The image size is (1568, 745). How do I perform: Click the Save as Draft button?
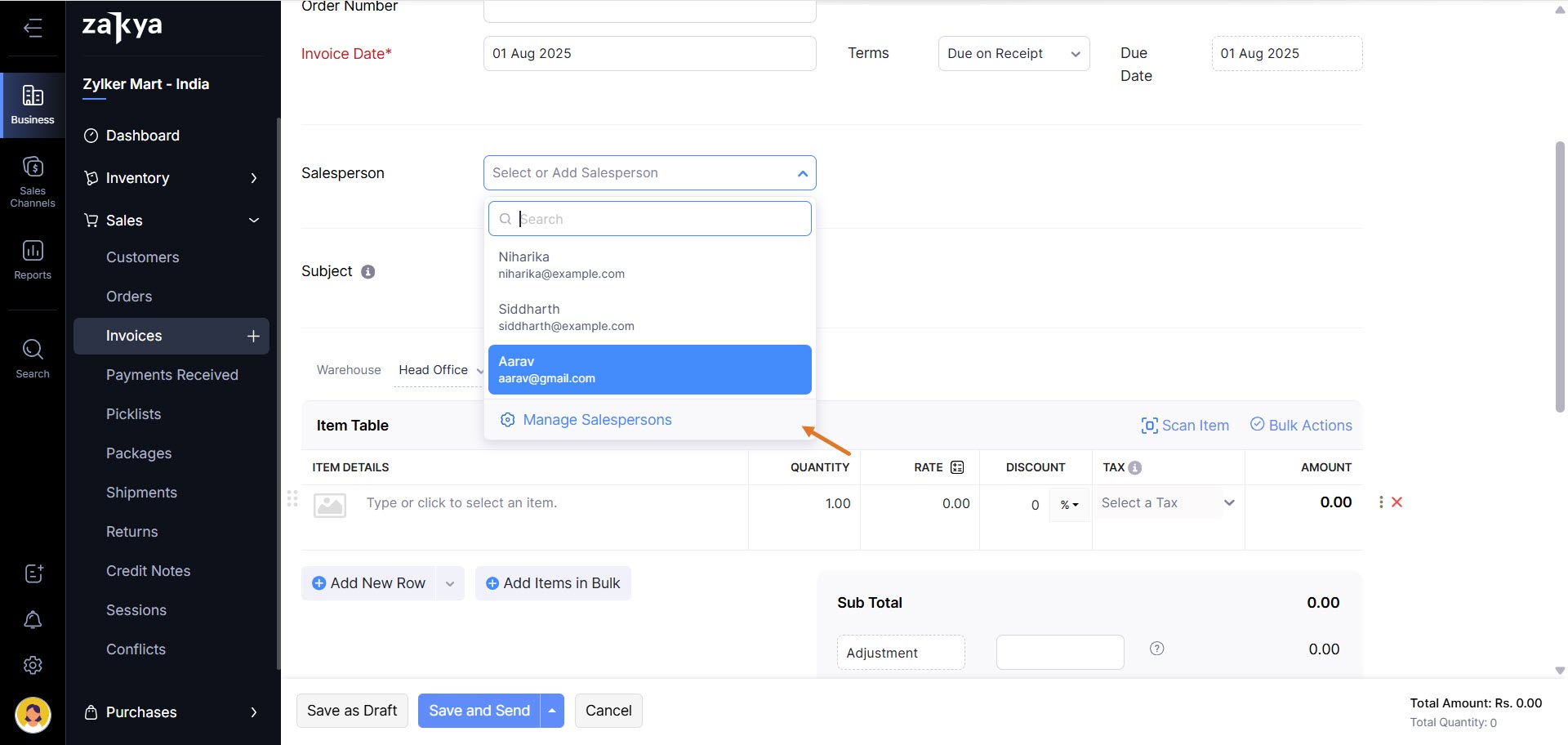pos(352,711)
